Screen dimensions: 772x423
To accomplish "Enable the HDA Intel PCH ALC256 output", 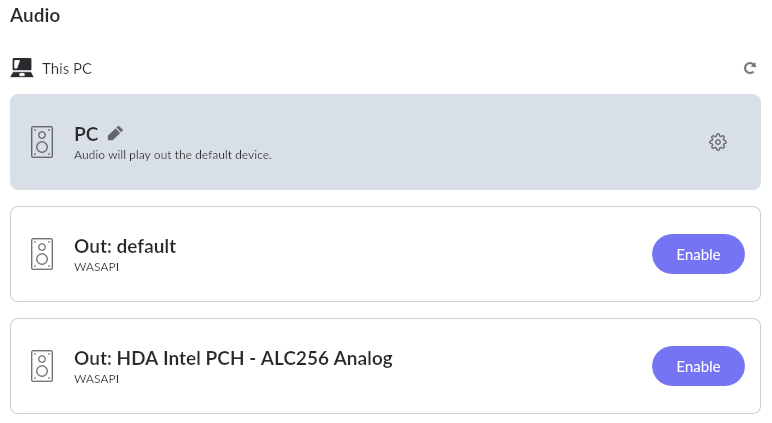I will (x=698, y=366).
